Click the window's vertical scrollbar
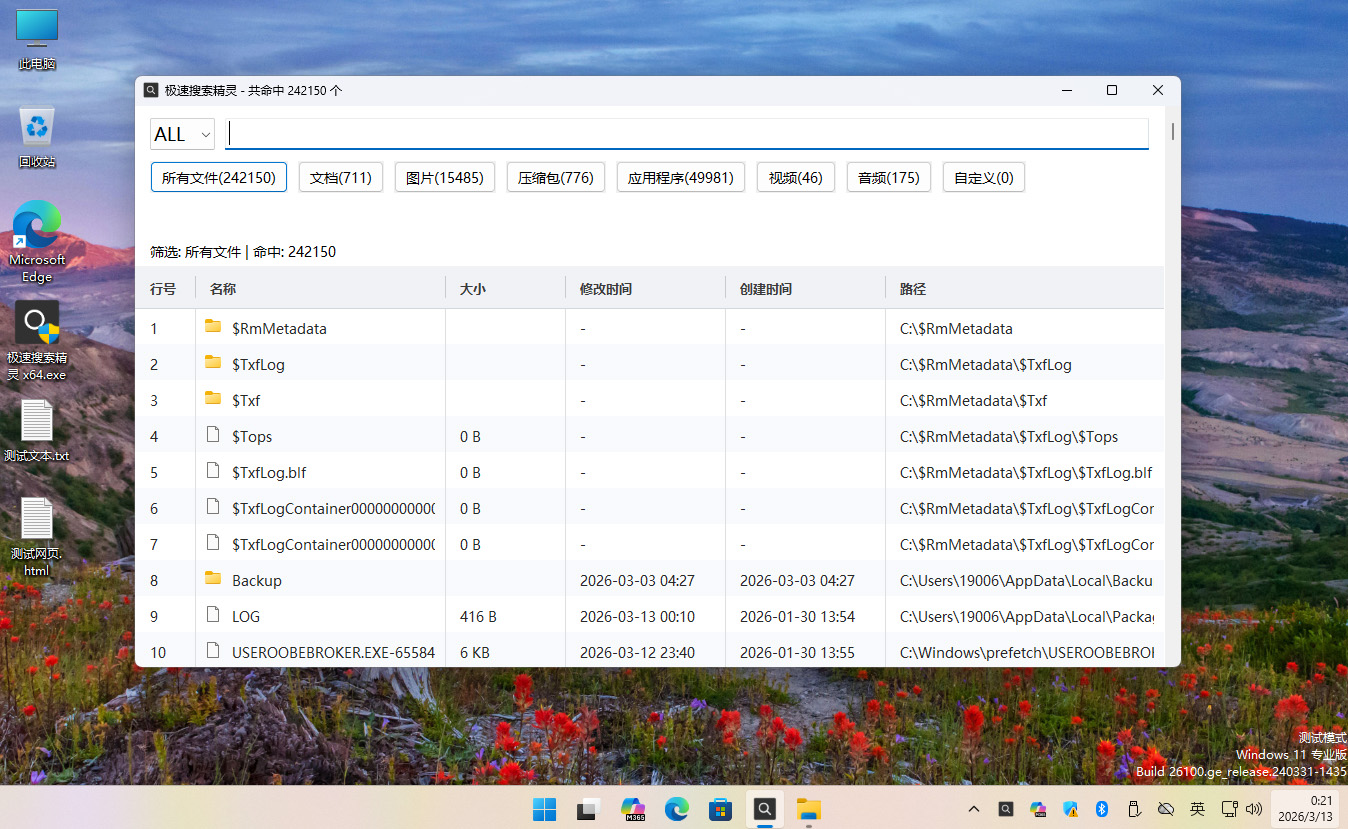The width and height of the screenshot is (1348, 829). click(x=1172, y=132)
